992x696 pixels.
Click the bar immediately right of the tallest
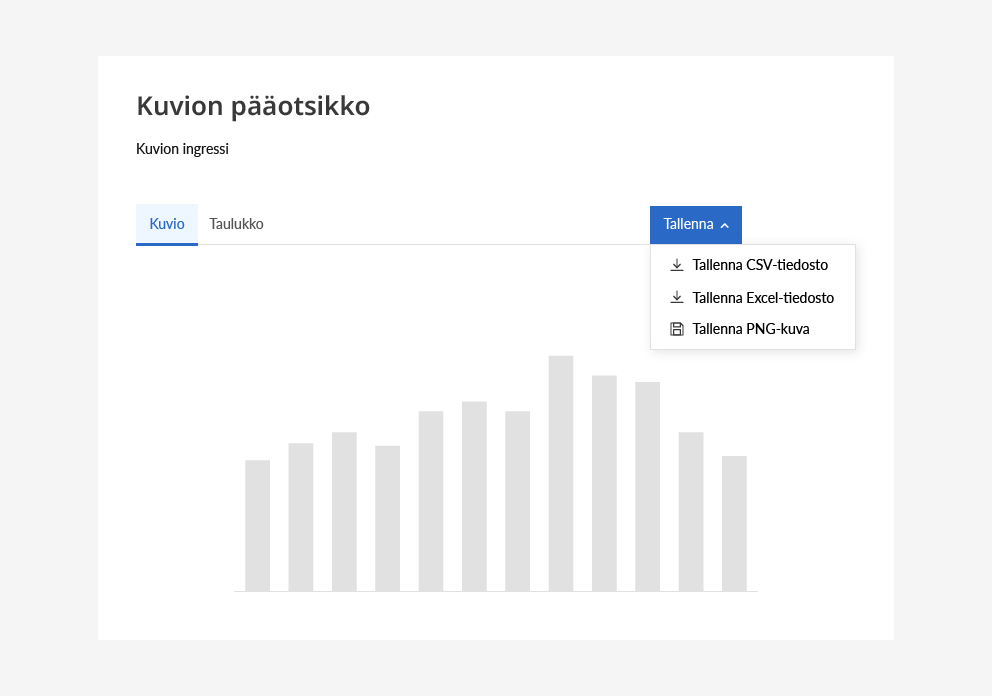[604, 483]
